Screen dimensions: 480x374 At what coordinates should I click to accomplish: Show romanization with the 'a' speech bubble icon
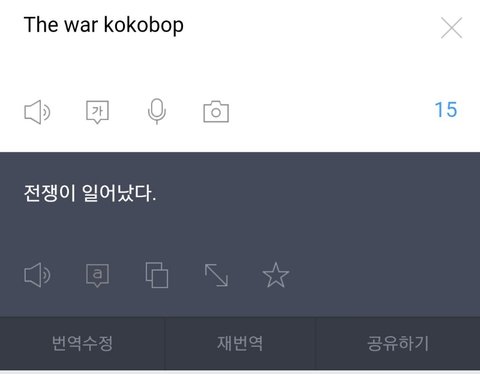[97, 275]
